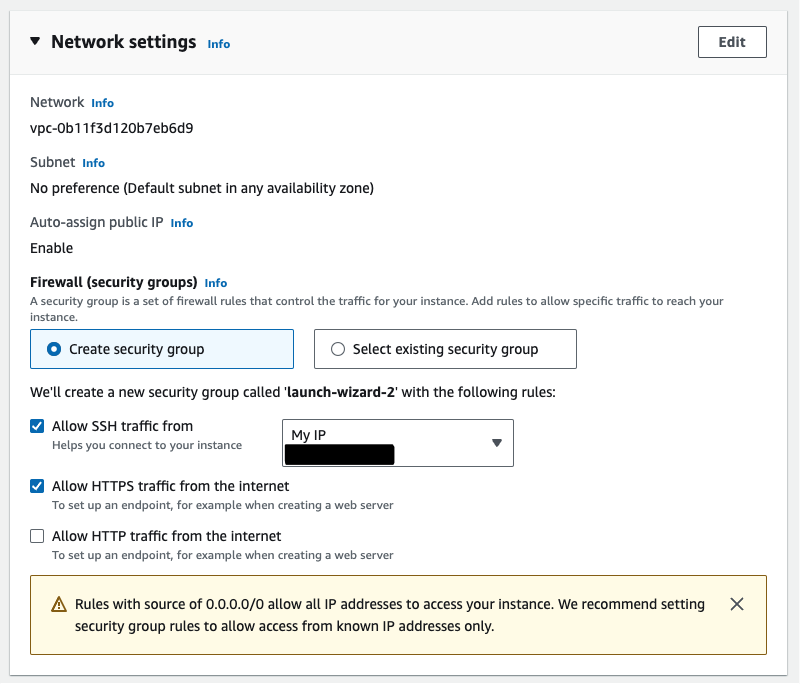The image size is (800, 684).
Task: Choose the Select existing security group option
Action: (x=338, y=349)
